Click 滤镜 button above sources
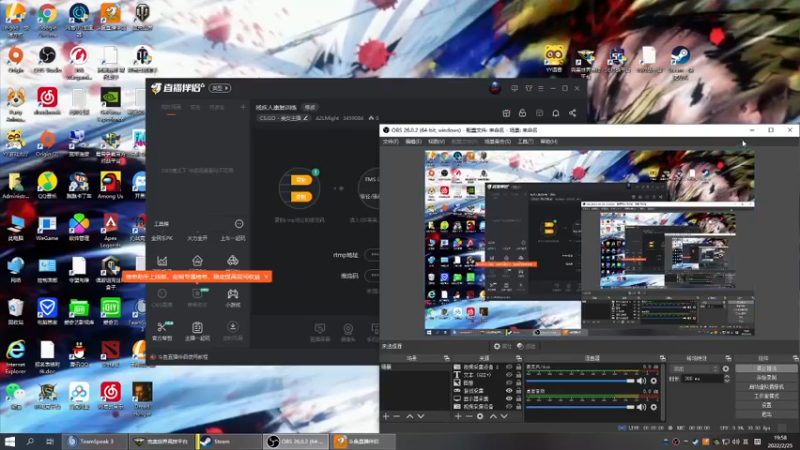Viewport: 800px width, 450px height. click(x=526, y=346)
